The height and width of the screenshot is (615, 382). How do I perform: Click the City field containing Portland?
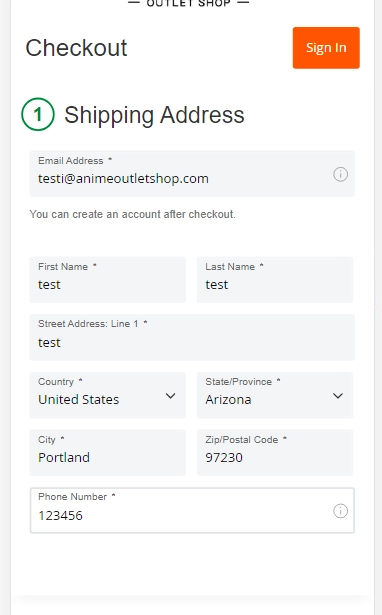107,453
